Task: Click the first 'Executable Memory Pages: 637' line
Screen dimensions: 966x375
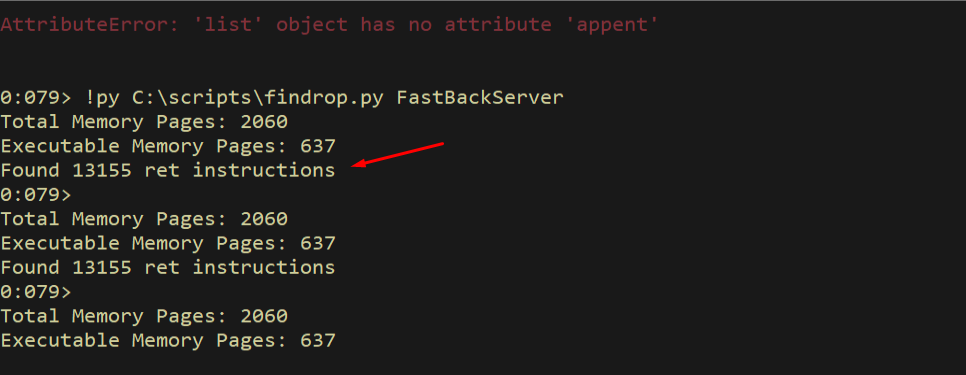Action: coord(168,147)
